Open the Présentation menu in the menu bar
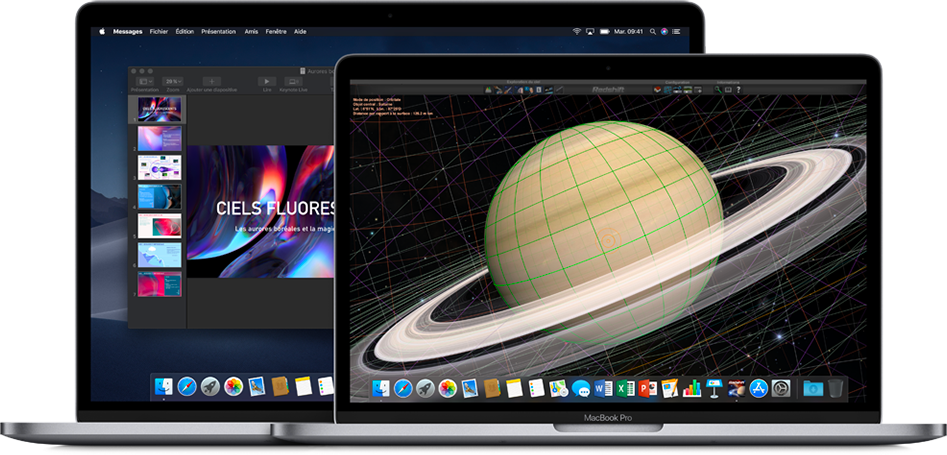The image size is (947, 455). click(x=219, y=31)
